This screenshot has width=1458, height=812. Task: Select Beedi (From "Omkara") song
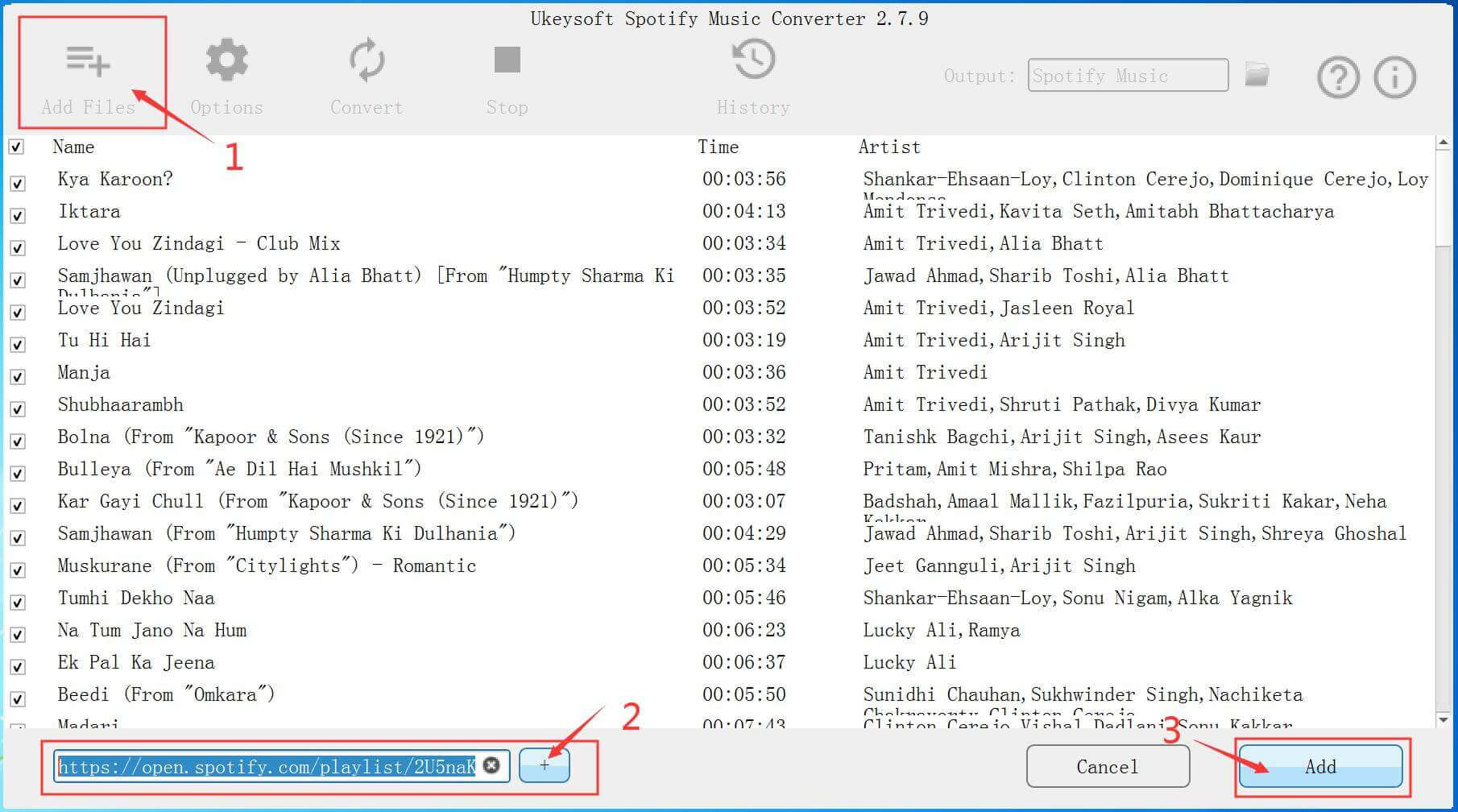pyautogui.click(x=166, y=694)
